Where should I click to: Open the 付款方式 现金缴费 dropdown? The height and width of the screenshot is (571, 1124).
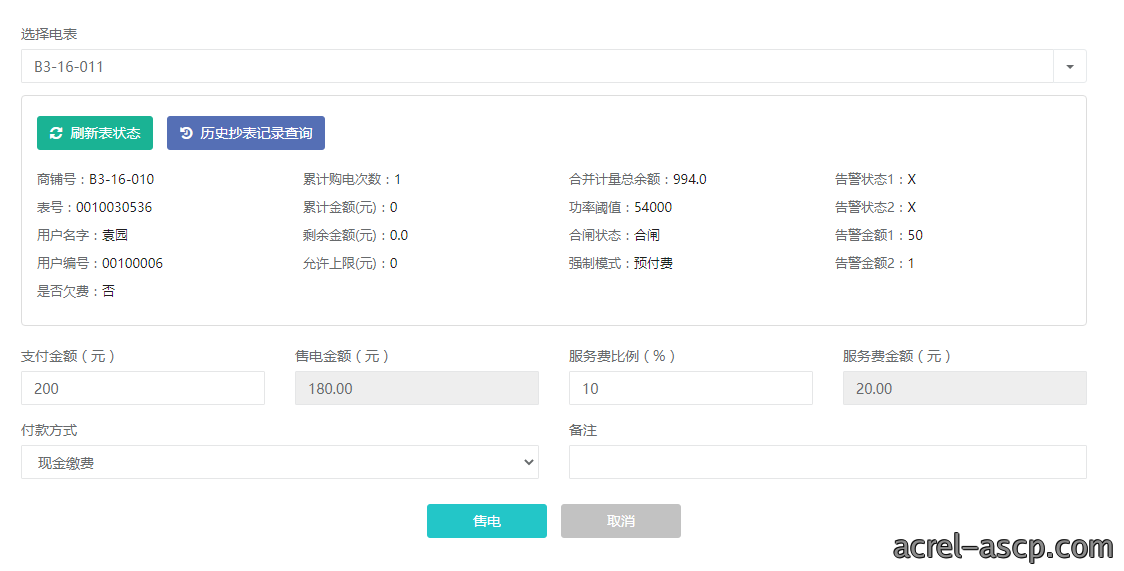tap(280, 463)
